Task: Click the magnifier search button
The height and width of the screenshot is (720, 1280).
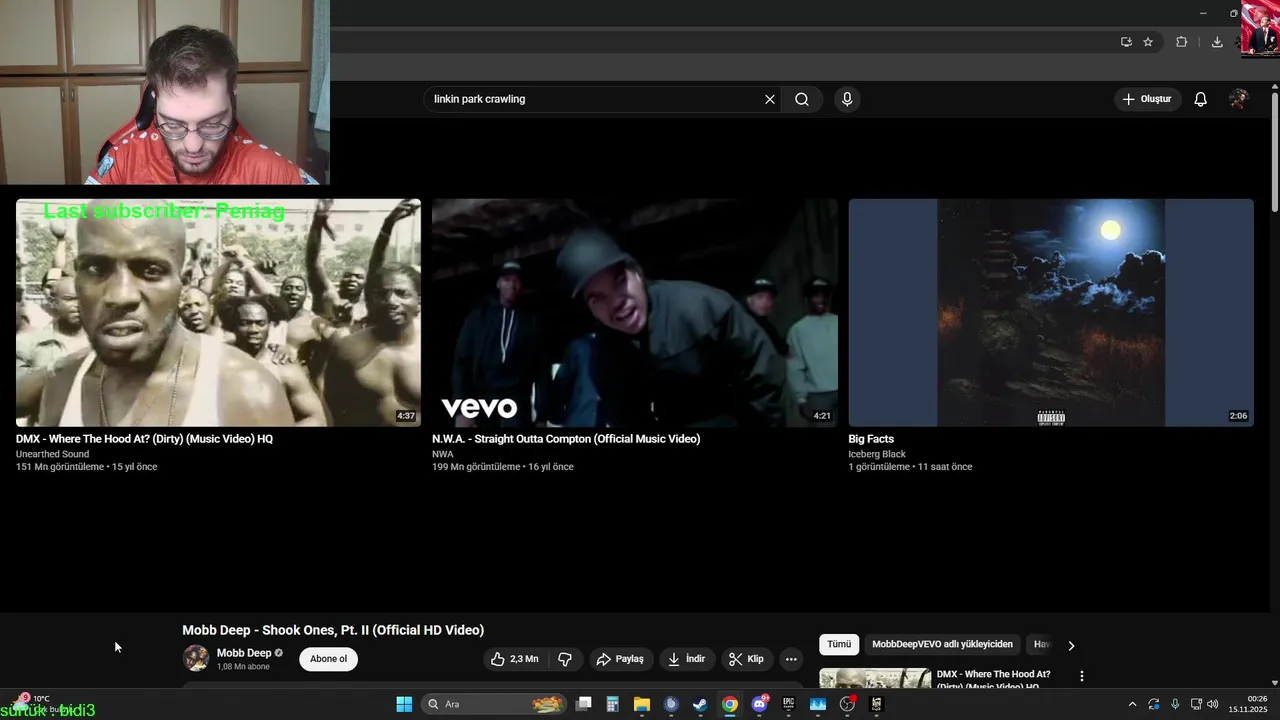Action: tap(802, 99)
